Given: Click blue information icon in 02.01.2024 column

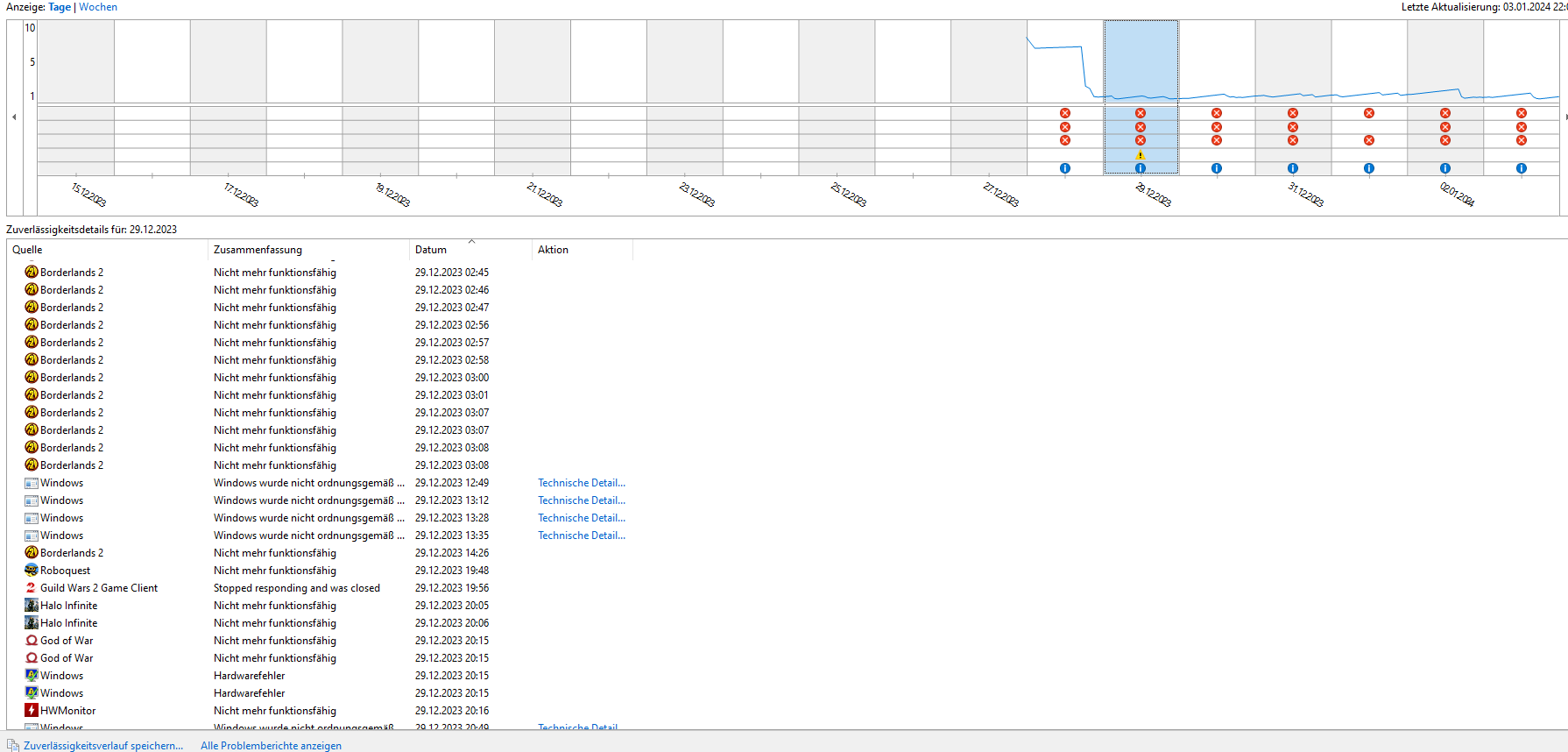Looking at the screenshot, I should [1445, 168].
